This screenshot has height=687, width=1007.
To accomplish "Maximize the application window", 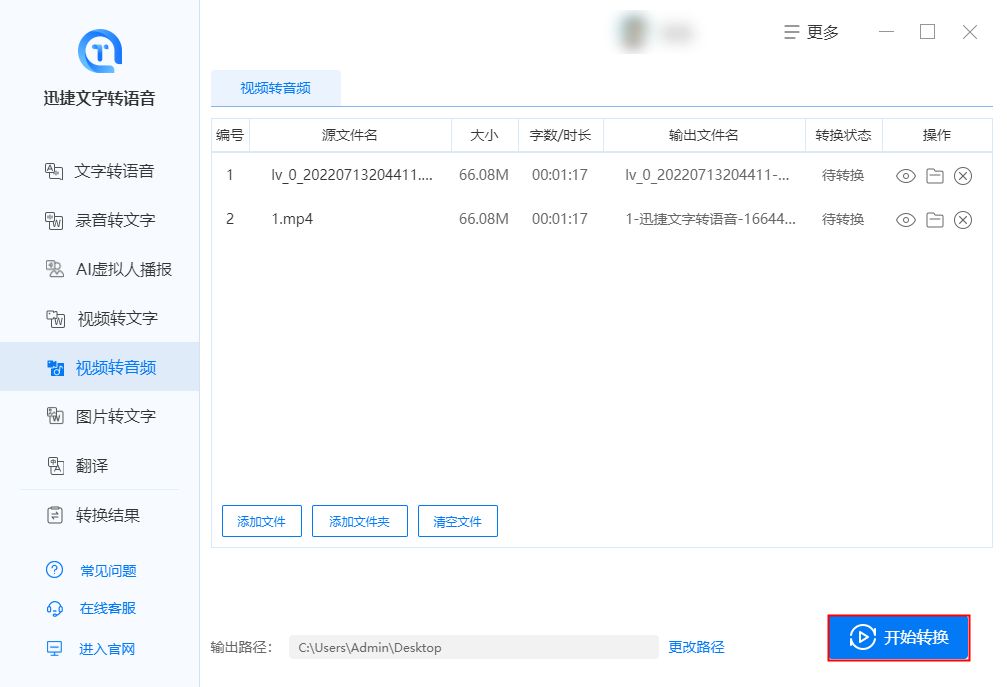I will [x=927, y=31].
